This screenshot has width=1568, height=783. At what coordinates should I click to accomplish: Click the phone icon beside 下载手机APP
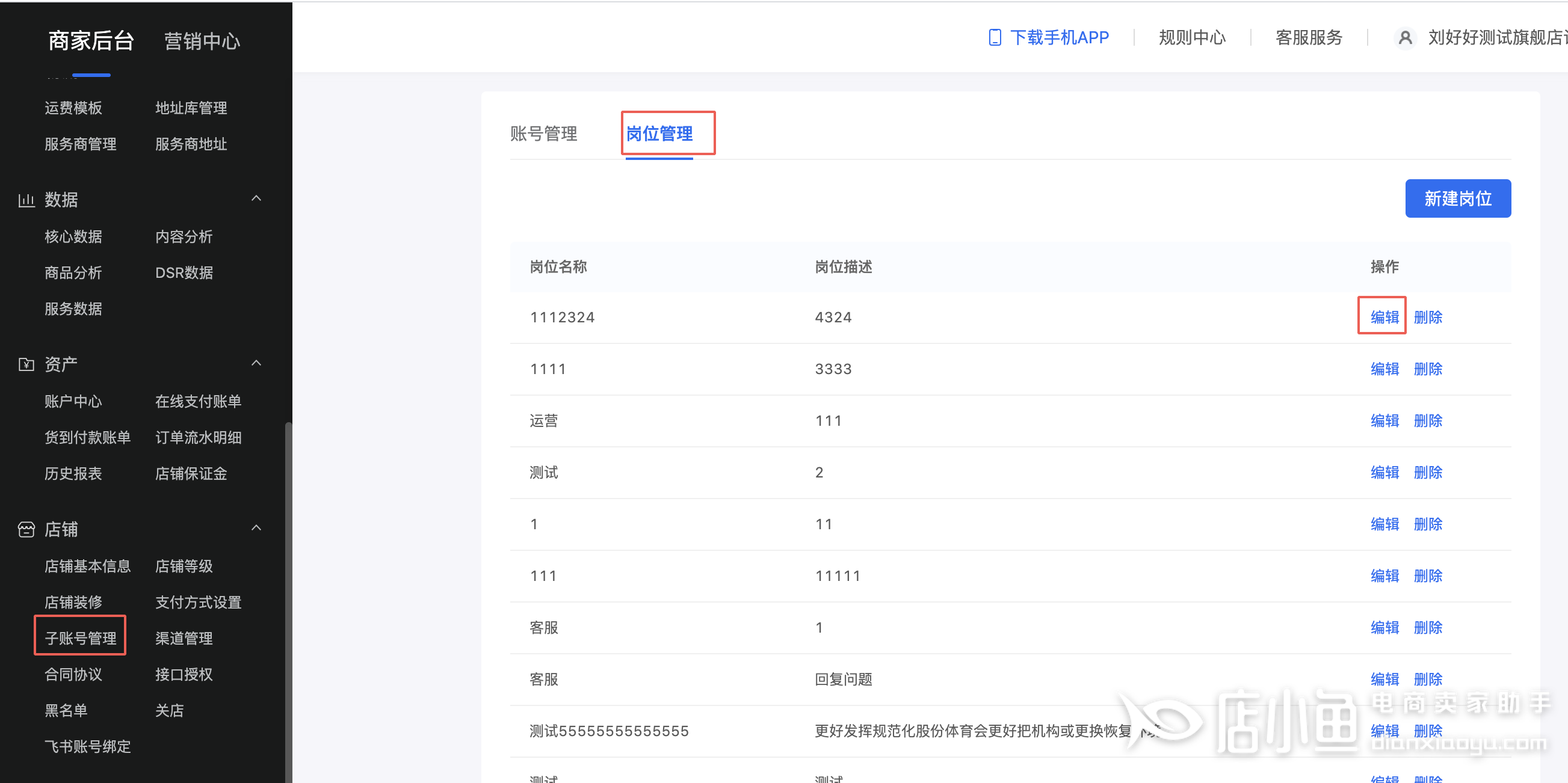click(x=994, y=38)
